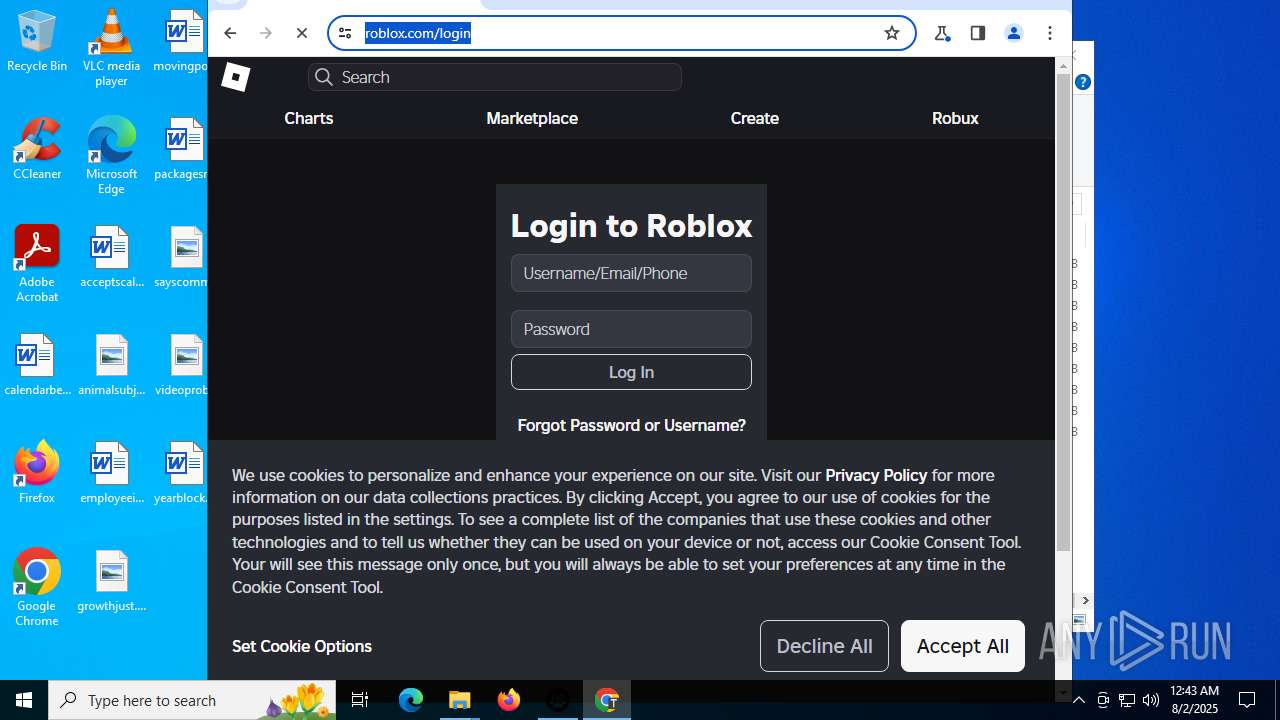Open the Marketplace tab

click(x=532, y=118)
